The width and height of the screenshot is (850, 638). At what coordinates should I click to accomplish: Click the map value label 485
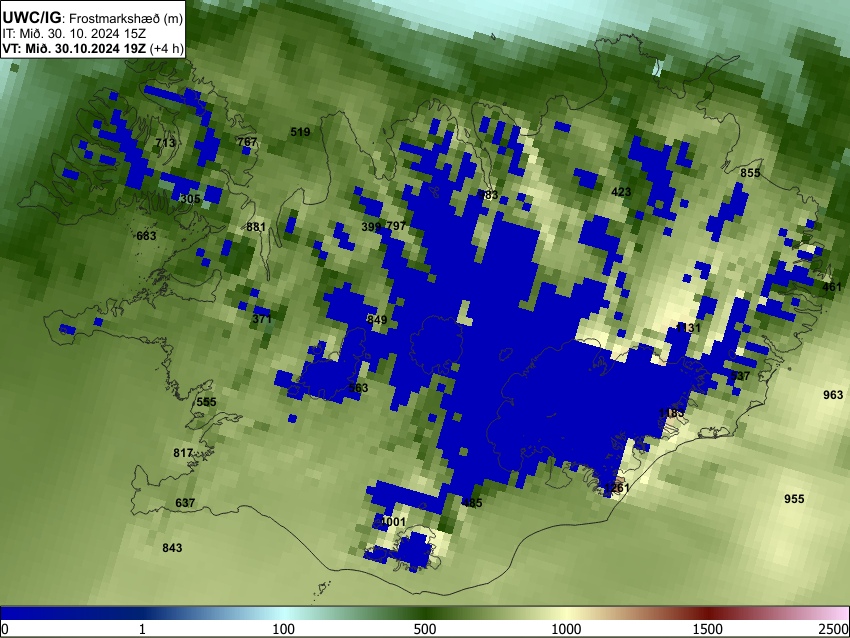[472, 503]
